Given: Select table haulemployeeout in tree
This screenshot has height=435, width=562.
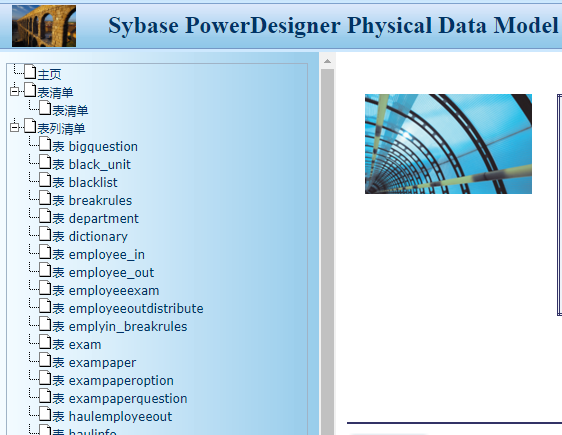Looking at the screenshot, I should click(112, 416).
